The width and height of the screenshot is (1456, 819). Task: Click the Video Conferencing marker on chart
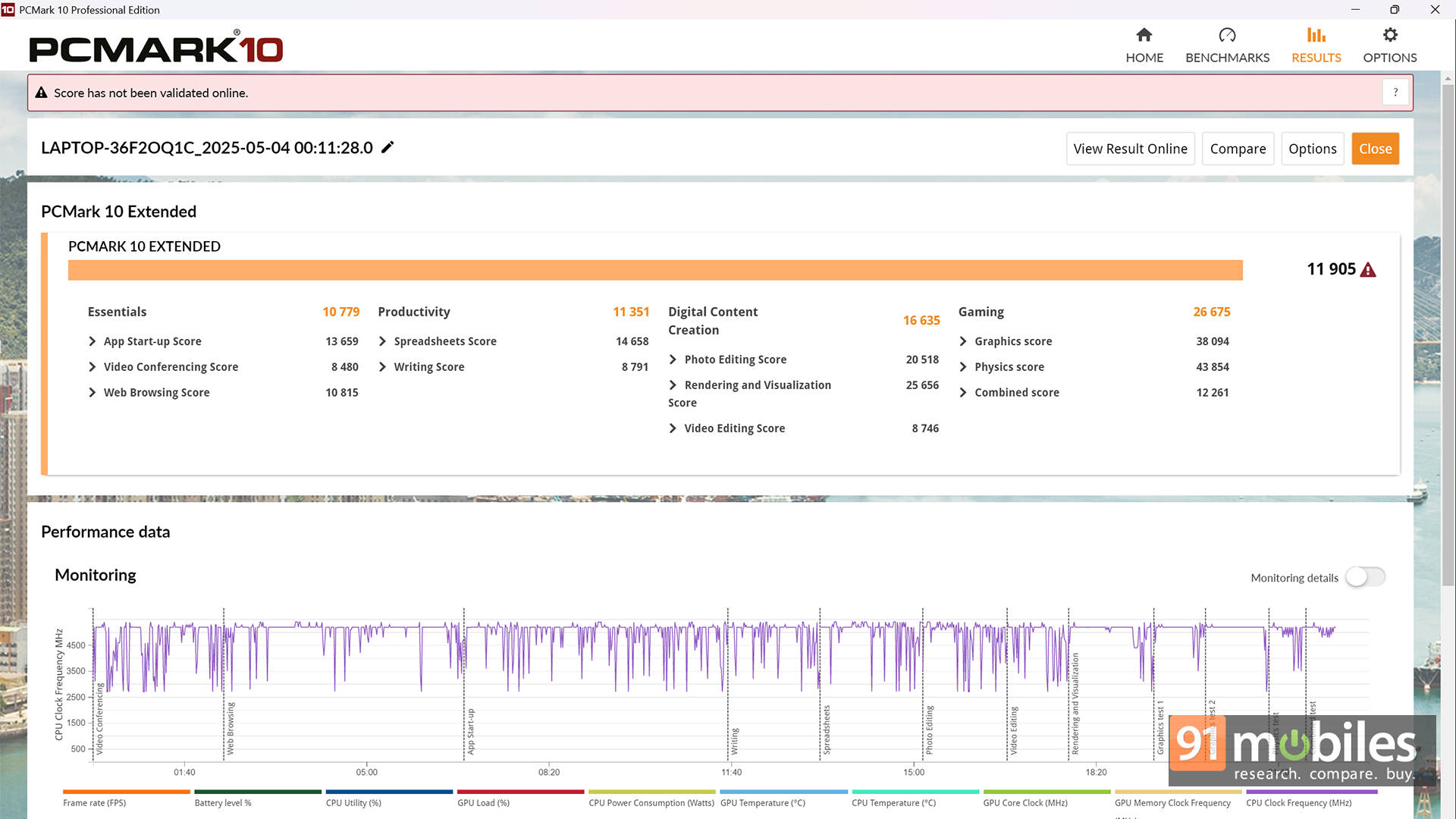[x=99, y=719]
